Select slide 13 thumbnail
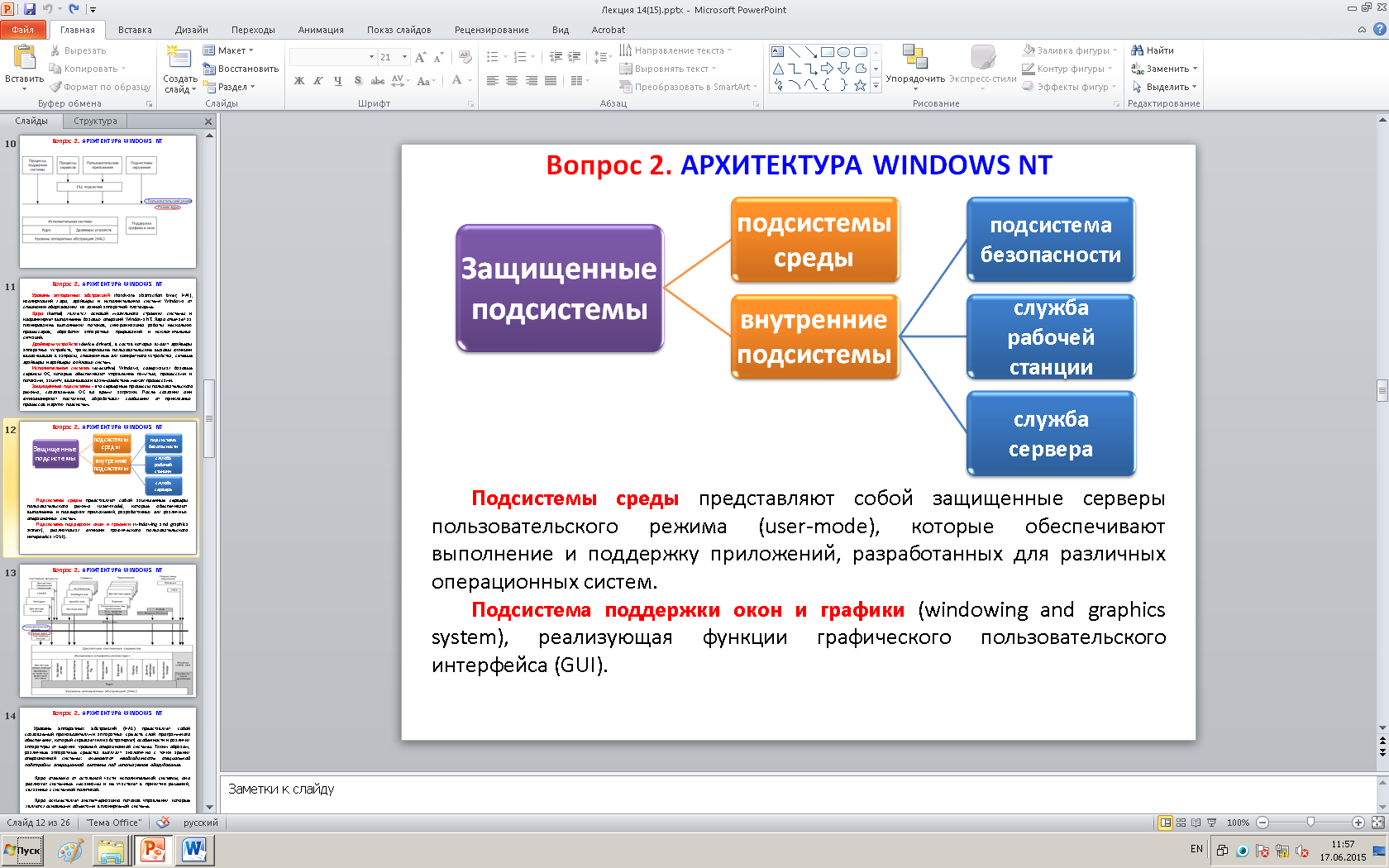The height and width of the screenshot is (868, 1389). tap(107, 630)
